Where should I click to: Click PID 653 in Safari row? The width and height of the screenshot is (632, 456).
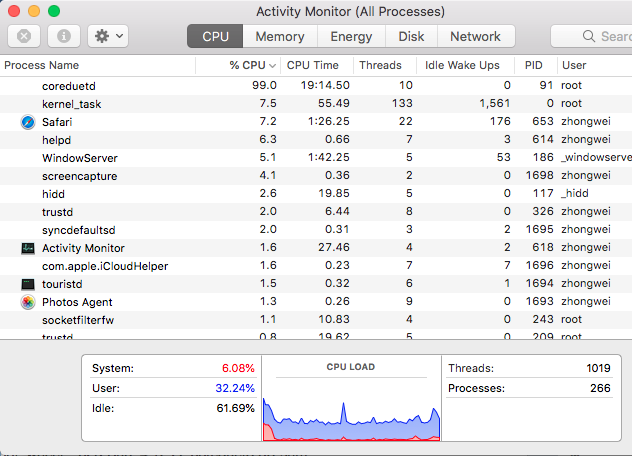[543, 121]
